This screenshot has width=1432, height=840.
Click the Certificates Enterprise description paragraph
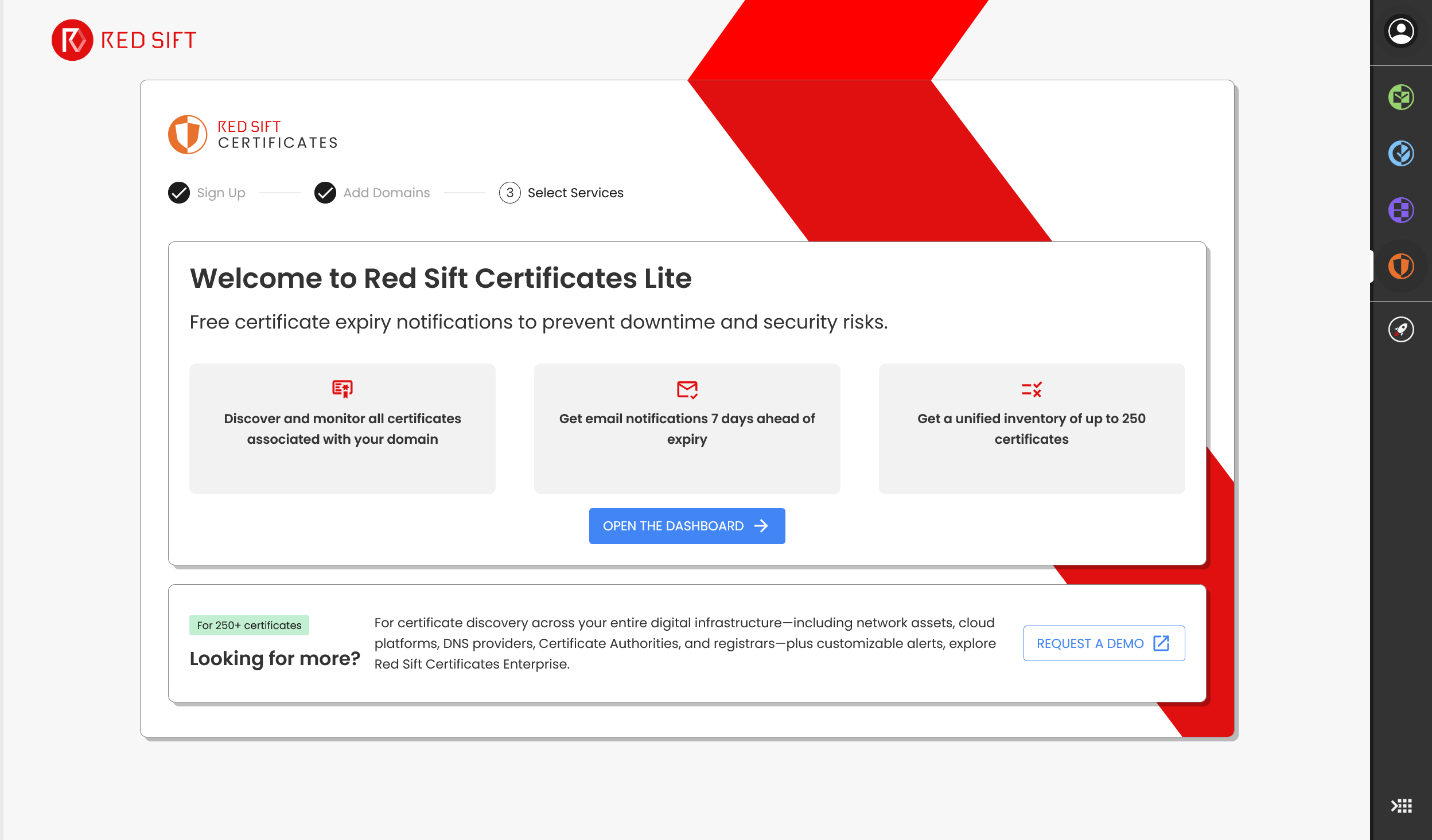pyautogui.click(x=685, y=643)
